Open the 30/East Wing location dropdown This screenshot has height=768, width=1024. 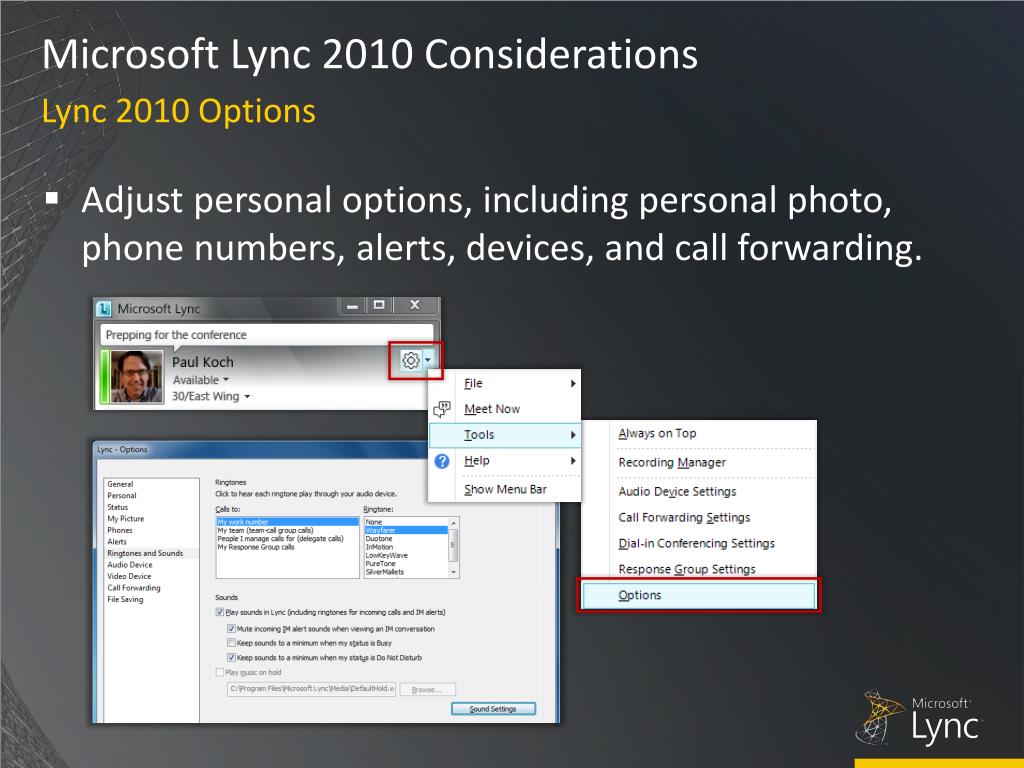pos(211,396)
